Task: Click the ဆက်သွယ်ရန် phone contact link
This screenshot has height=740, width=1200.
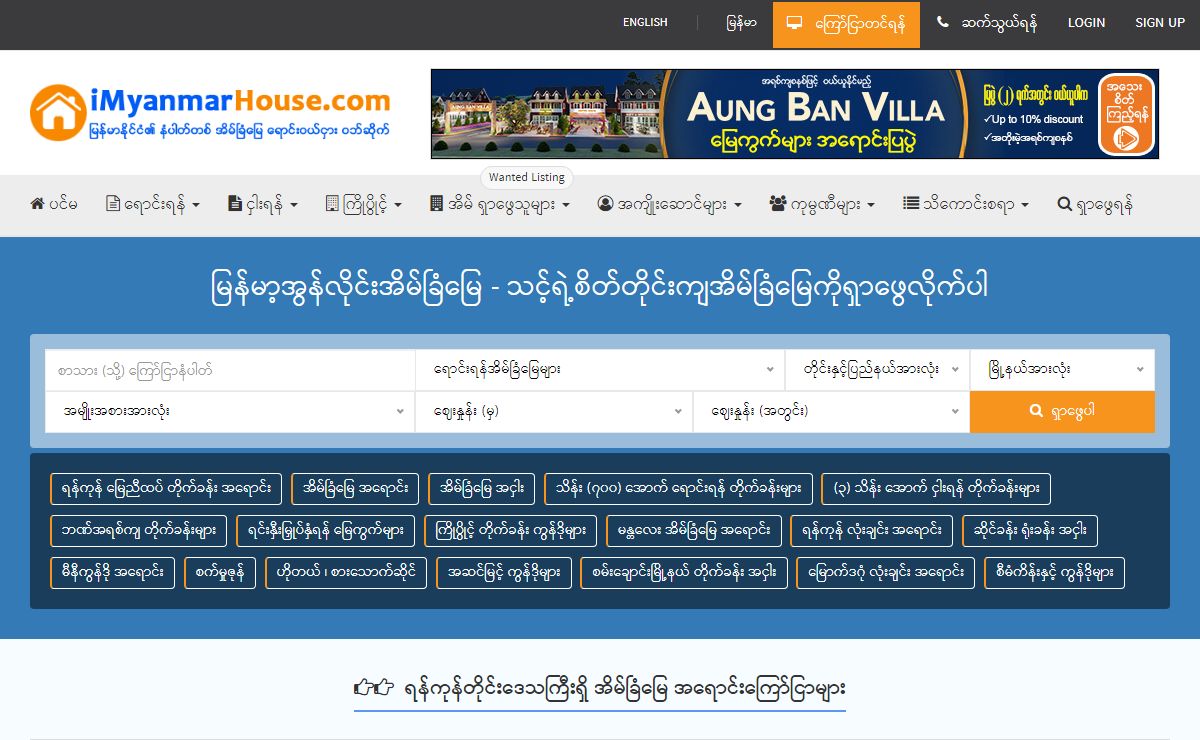Action: (986, 22)
